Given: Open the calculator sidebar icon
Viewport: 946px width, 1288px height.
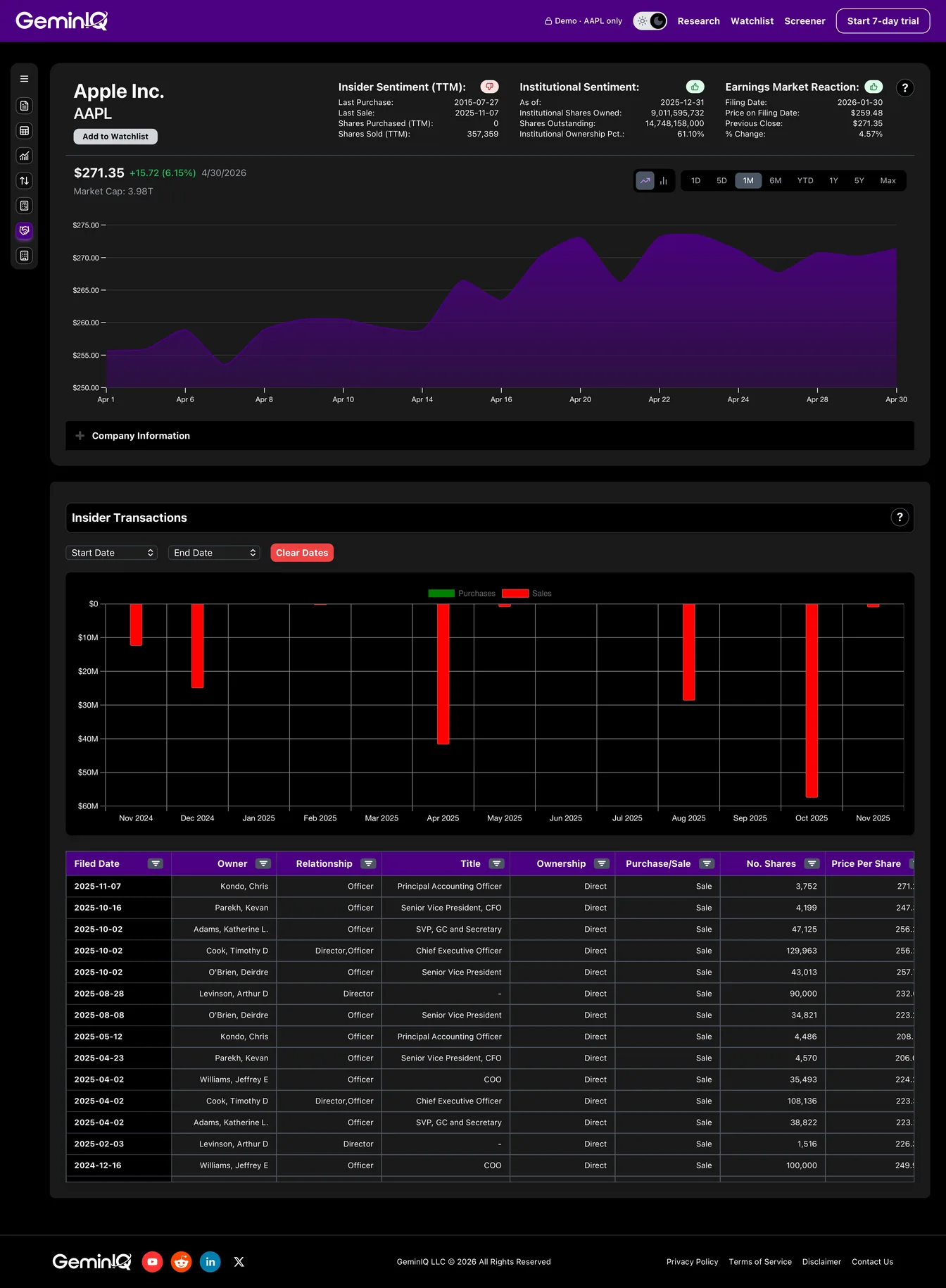Looking at the screenshot, I should [x=24, y=206].
